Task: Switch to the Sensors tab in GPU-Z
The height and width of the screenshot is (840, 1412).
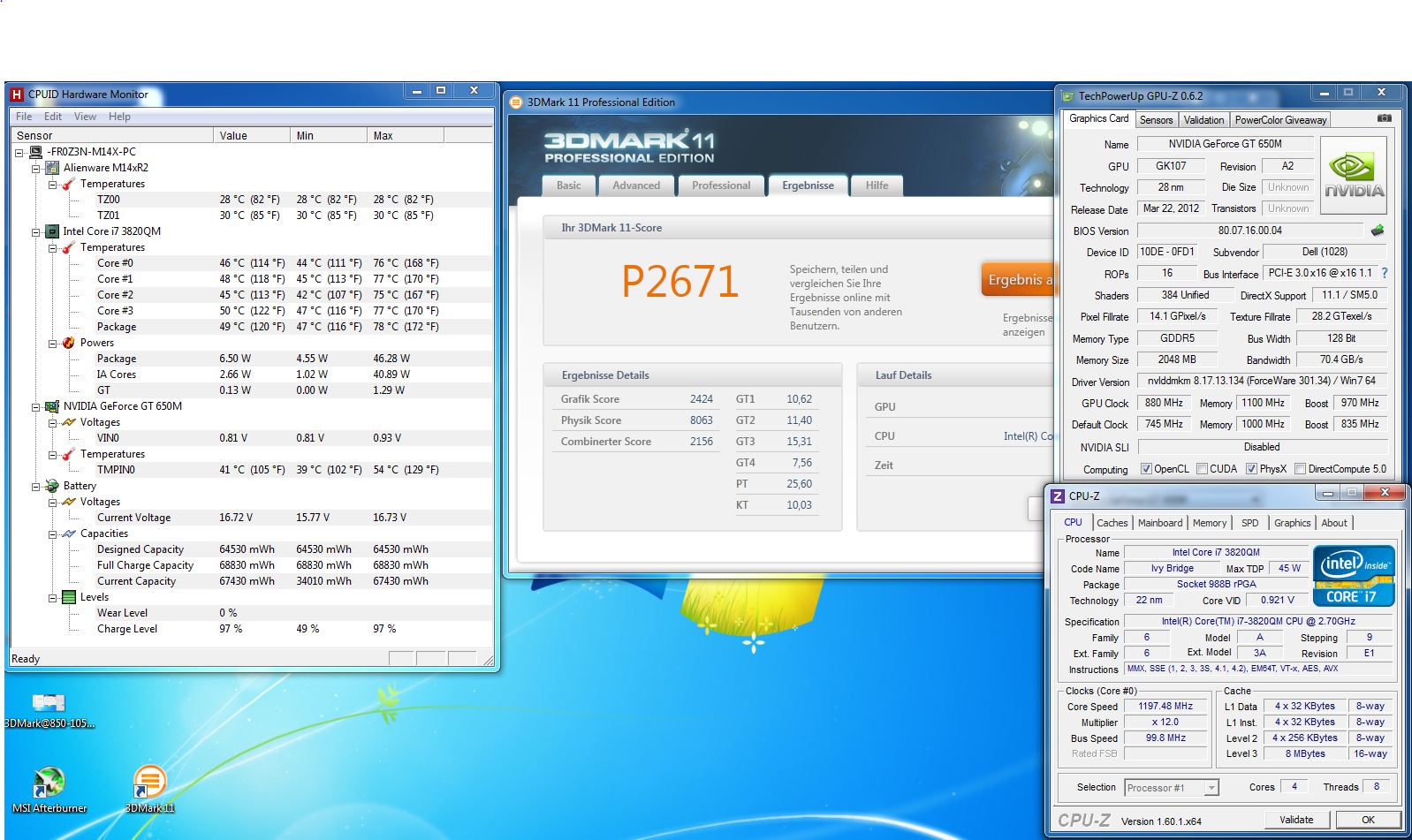Action: (x=1156, y=120)
